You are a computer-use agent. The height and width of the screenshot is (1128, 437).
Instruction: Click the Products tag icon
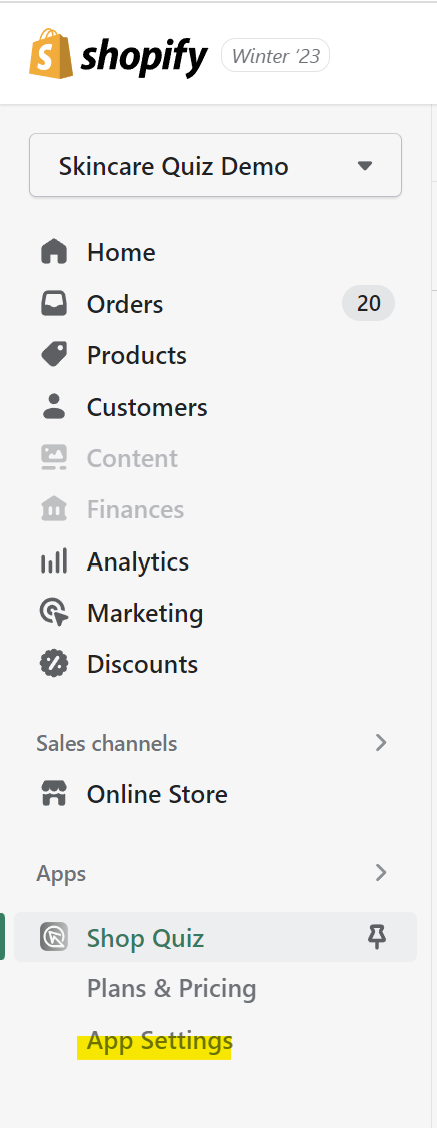point(54,355)
